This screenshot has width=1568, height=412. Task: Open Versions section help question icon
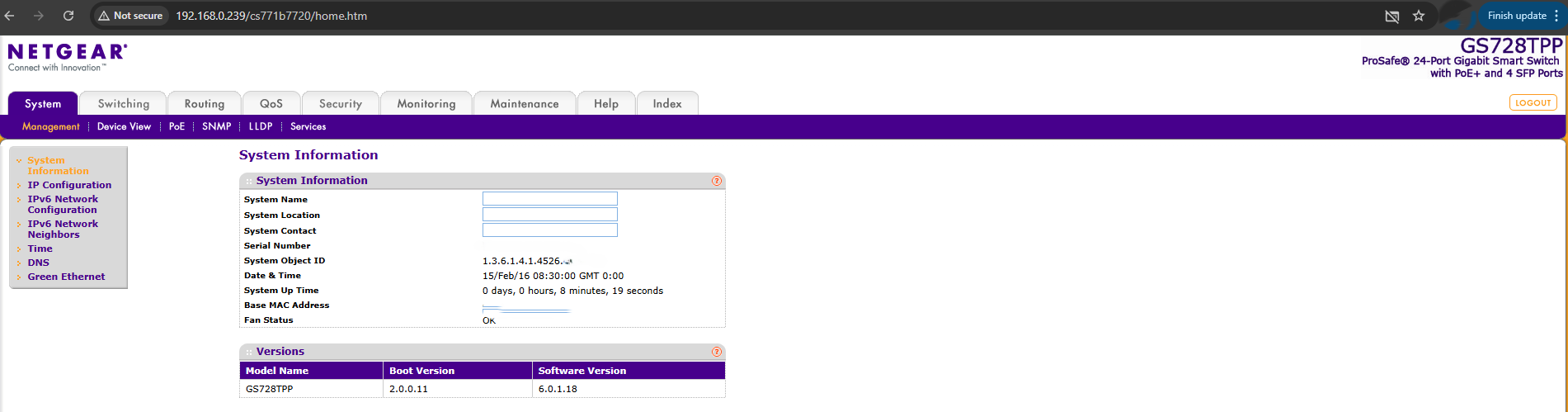tap(717, 352)
